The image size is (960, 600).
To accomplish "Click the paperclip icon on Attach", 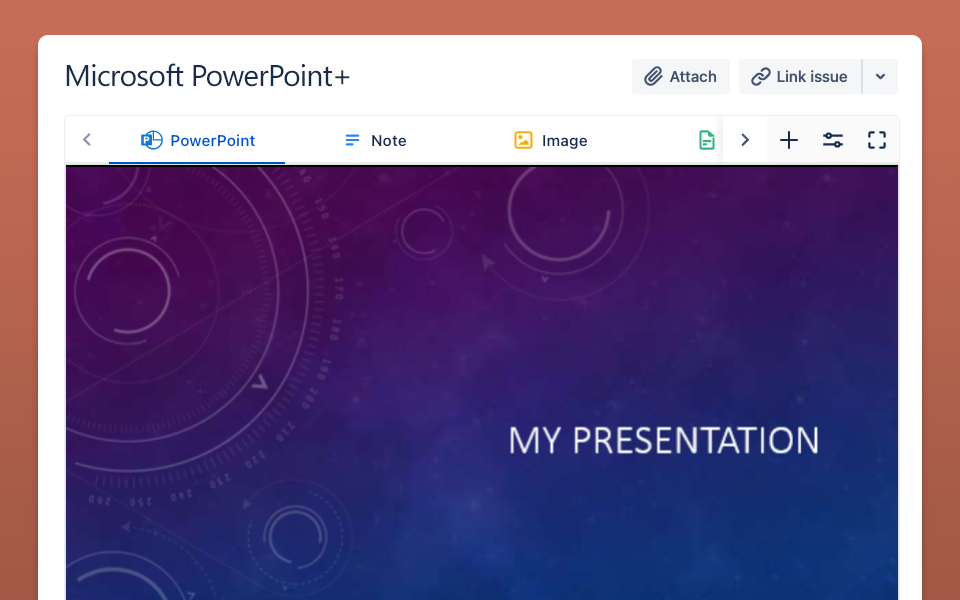I will (653, 77).
